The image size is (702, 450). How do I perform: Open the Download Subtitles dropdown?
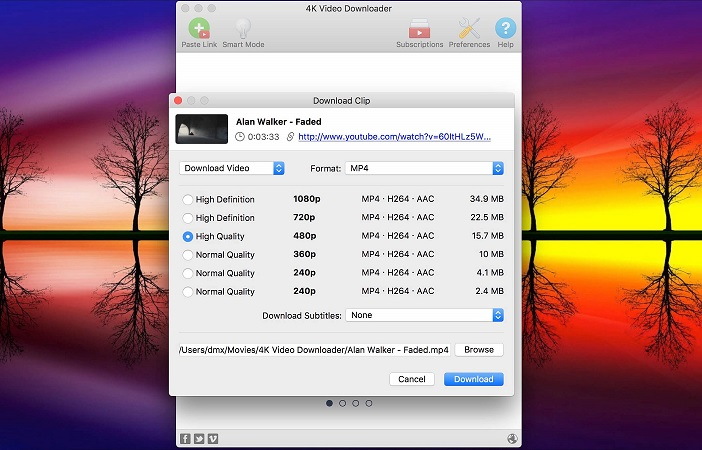coord(424,315)
